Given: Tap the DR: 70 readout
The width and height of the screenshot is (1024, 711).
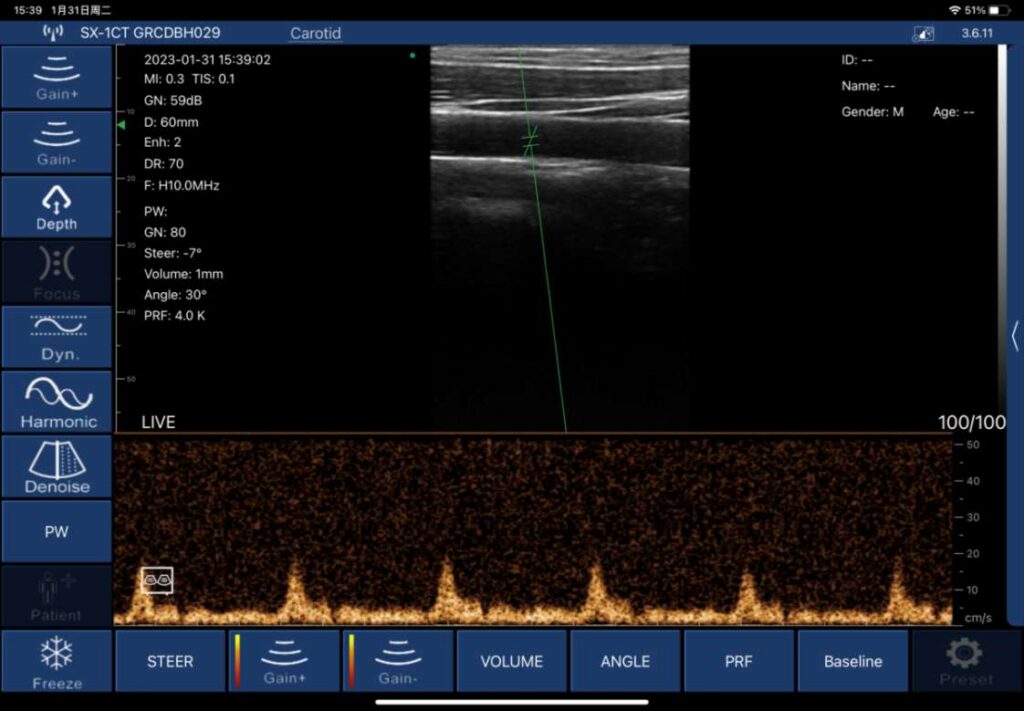Looking at the screenshot, I should pyautogui.click(x=163, y=164).
